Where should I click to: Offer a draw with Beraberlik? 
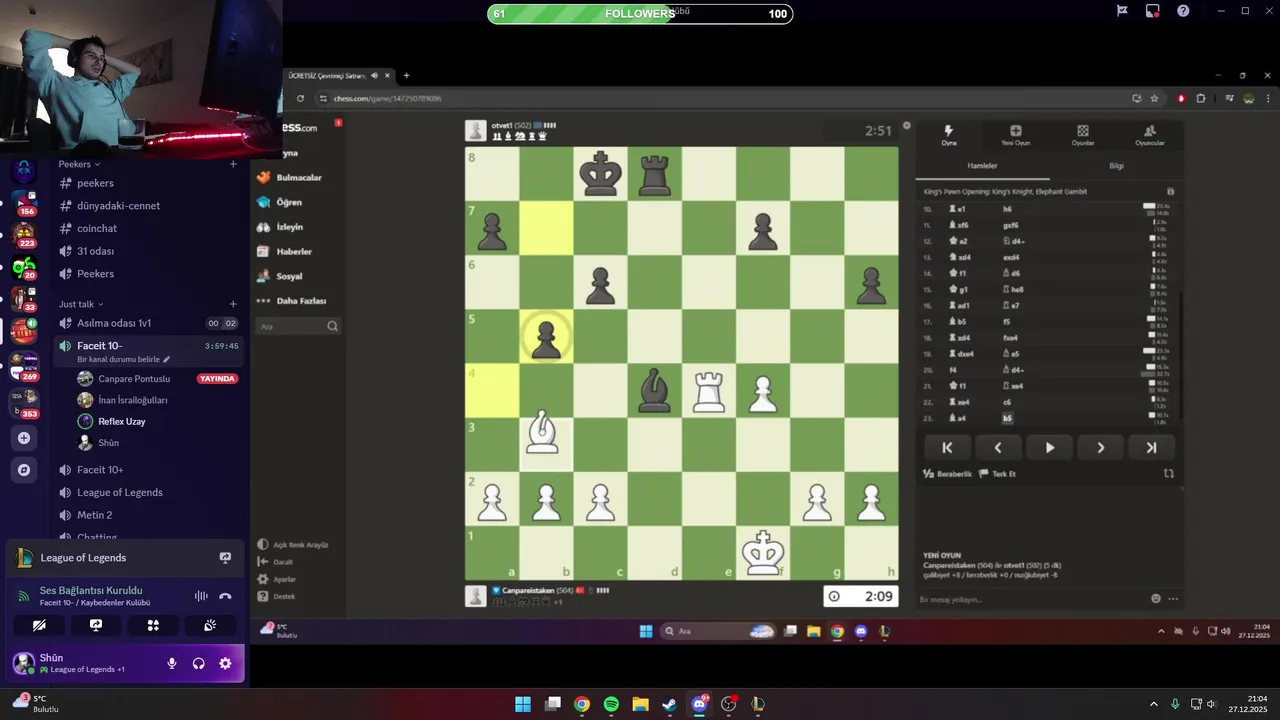click(x=947, y=474)
